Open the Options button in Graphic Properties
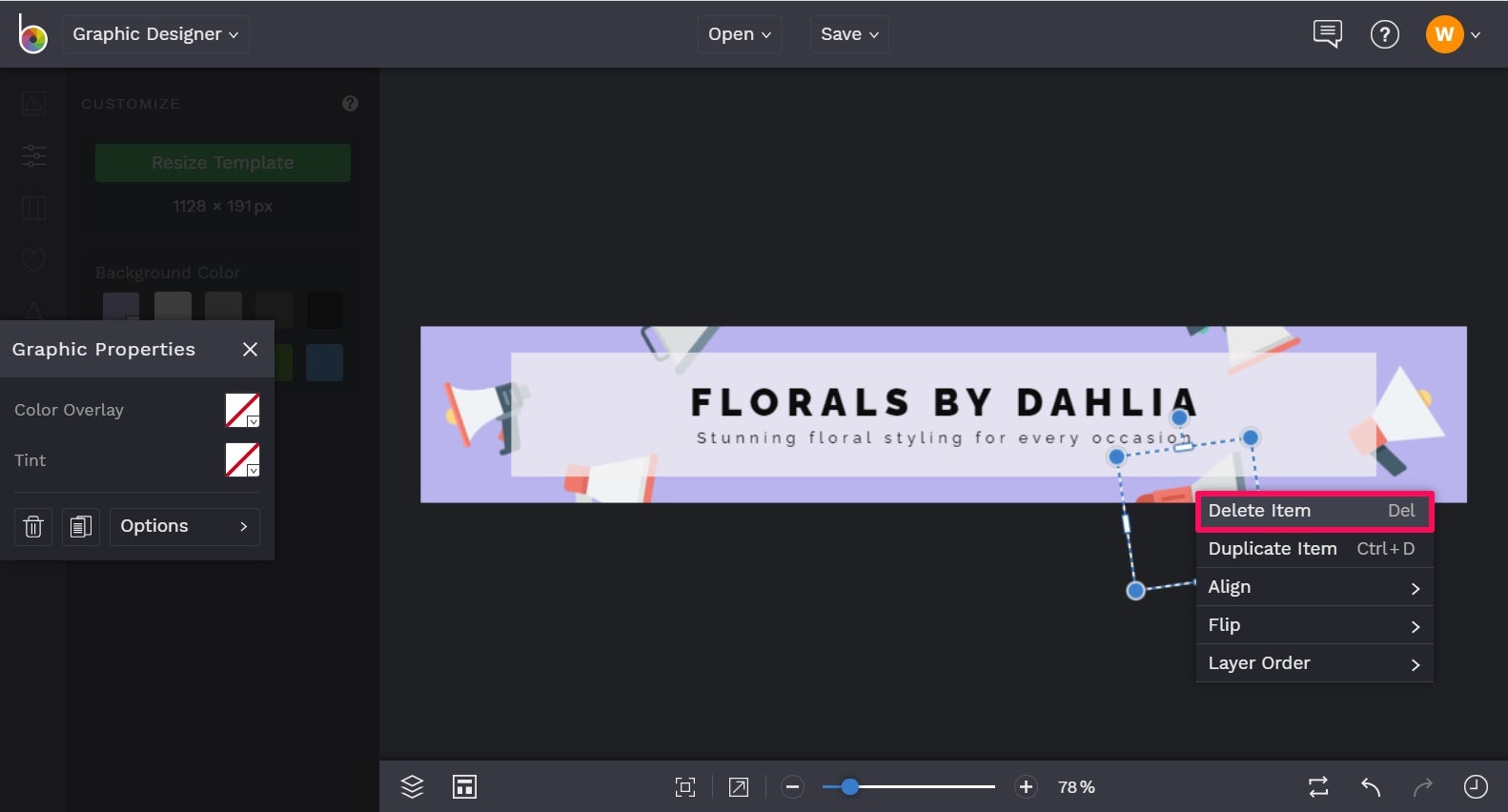 click(x=185, y=526)
